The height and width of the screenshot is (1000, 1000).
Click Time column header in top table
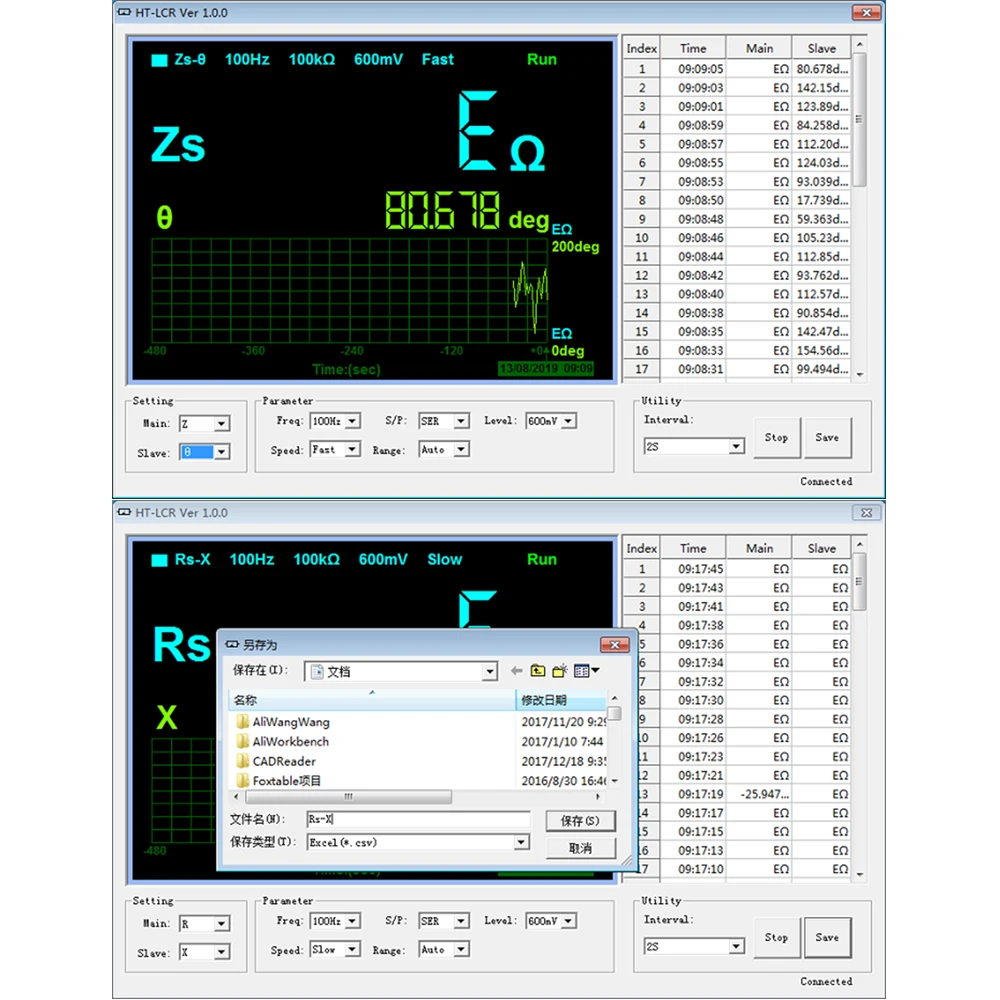(693, 48)
